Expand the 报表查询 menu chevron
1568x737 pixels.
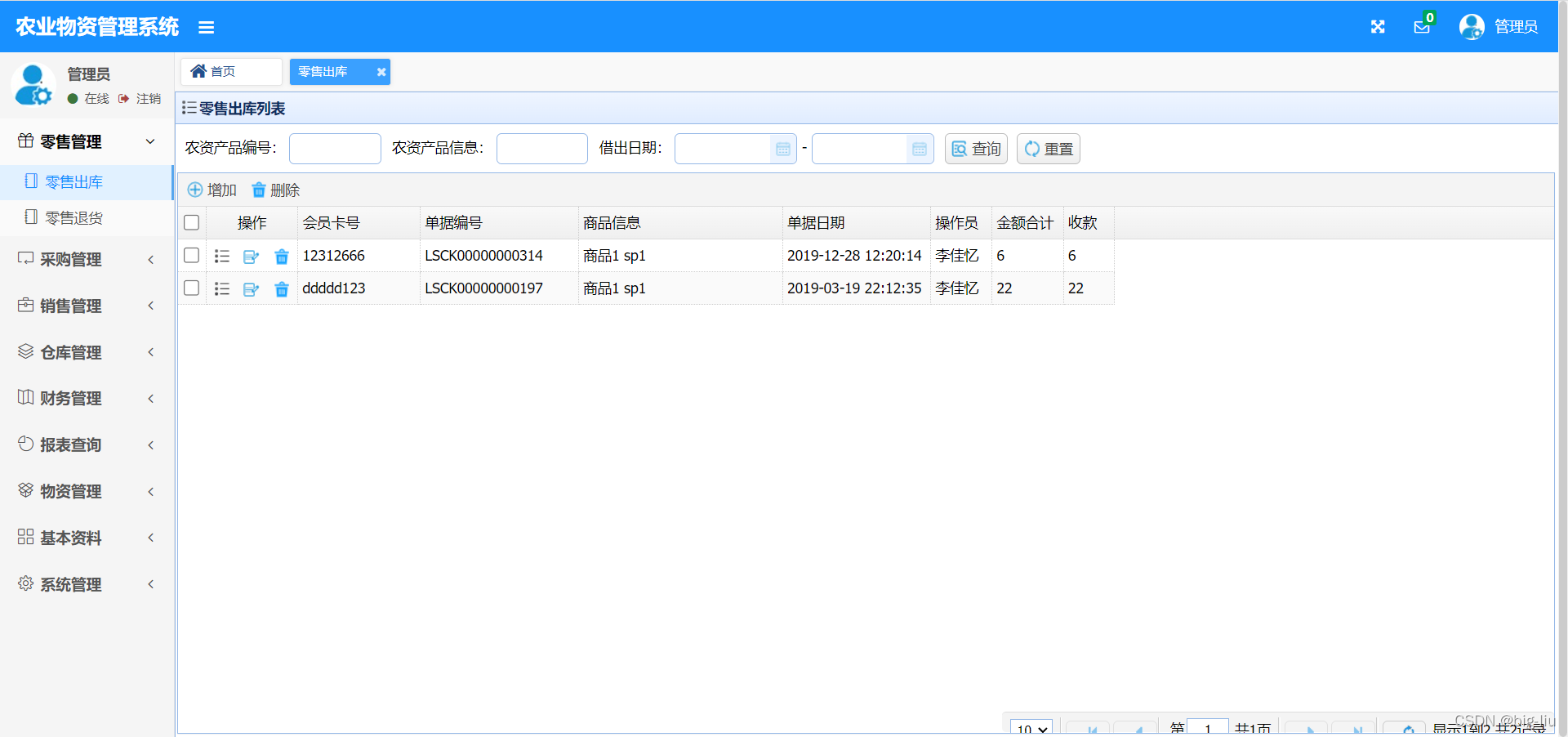point(150,445)
